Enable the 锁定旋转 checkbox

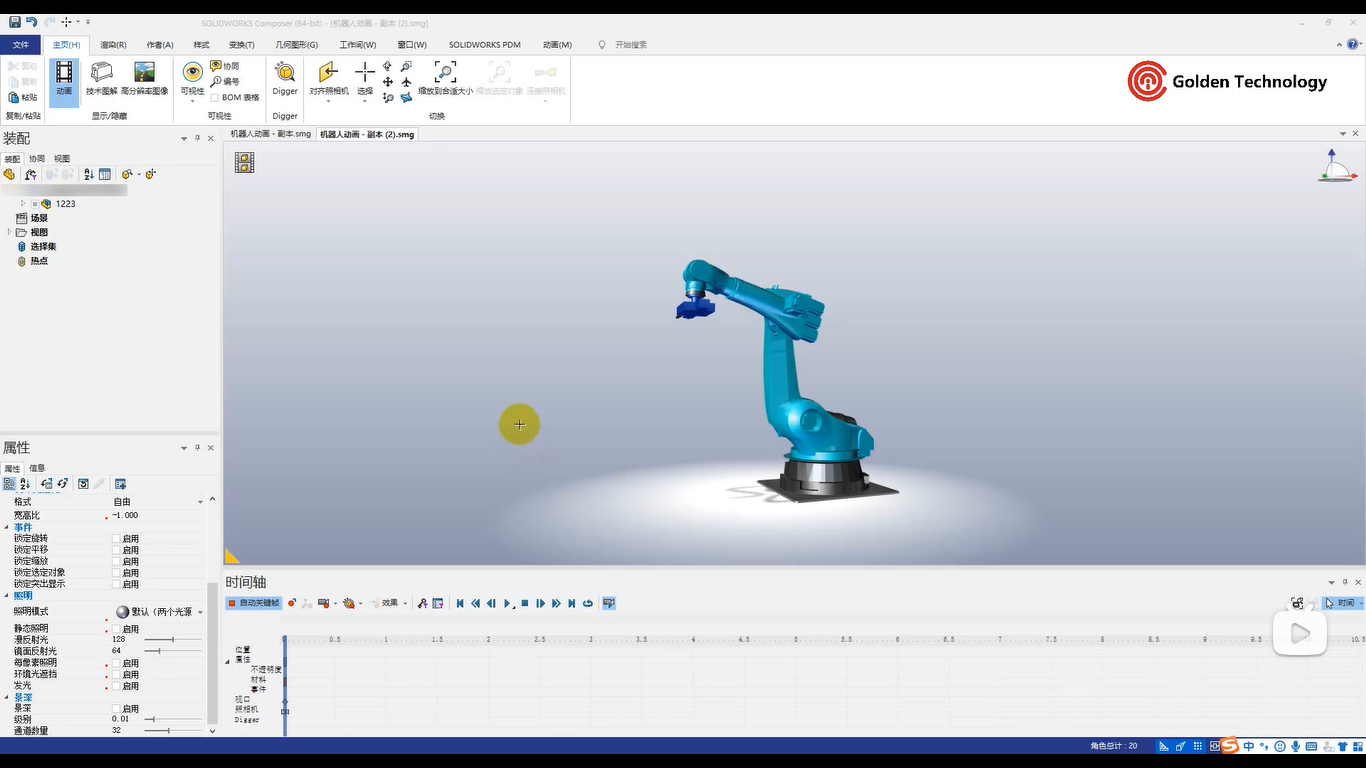click(116, 539)
